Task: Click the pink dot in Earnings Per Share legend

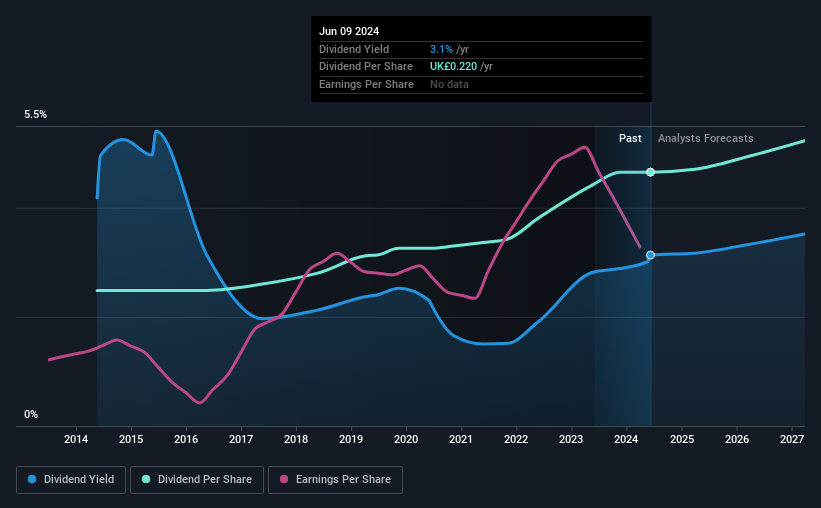Action: (284, 479)
